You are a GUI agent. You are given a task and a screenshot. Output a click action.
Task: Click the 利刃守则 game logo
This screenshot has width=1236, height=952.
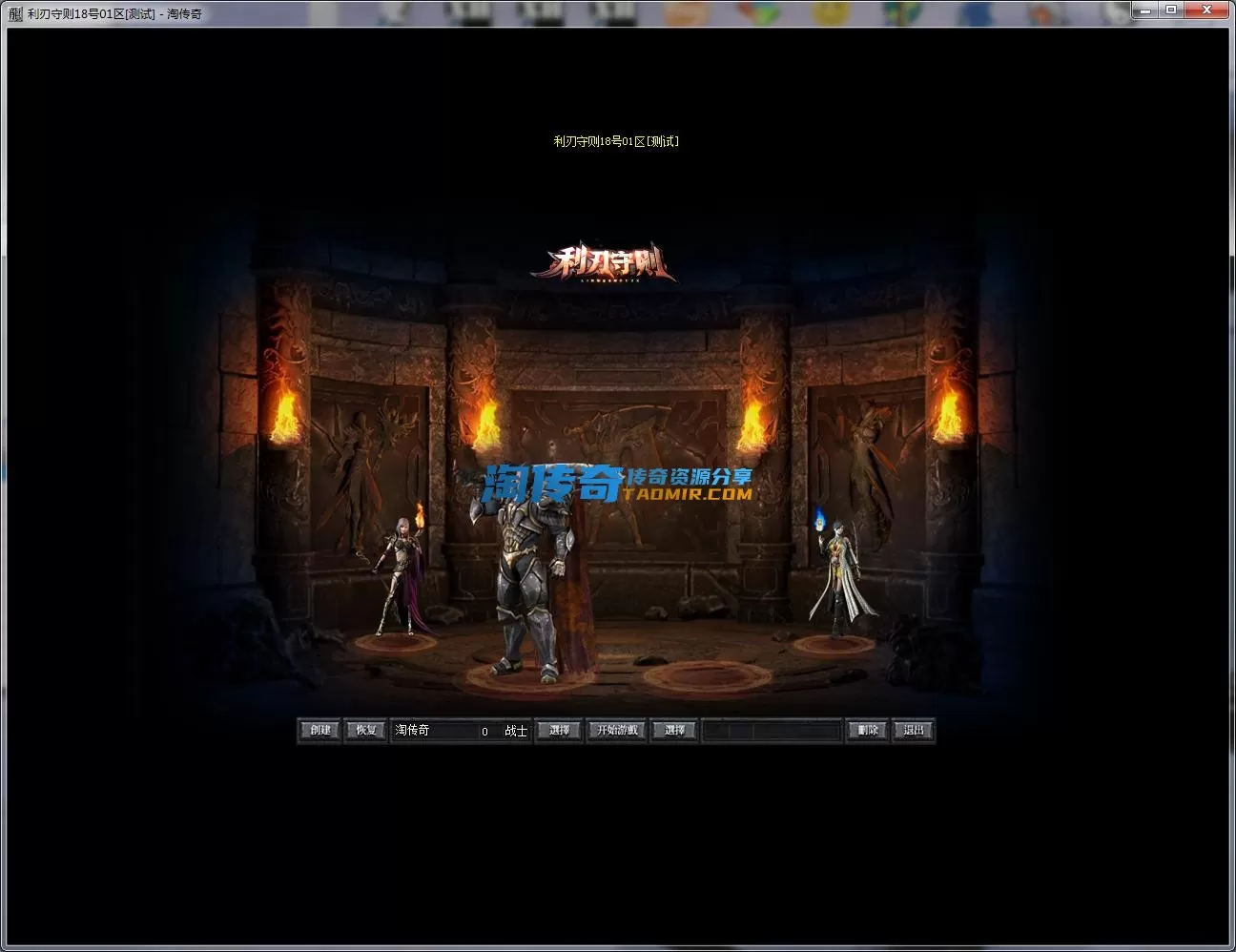(604, 263)
